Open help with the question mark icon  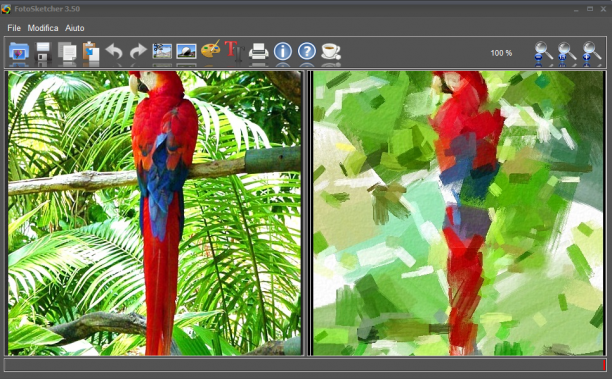click(x=307, y=51)
